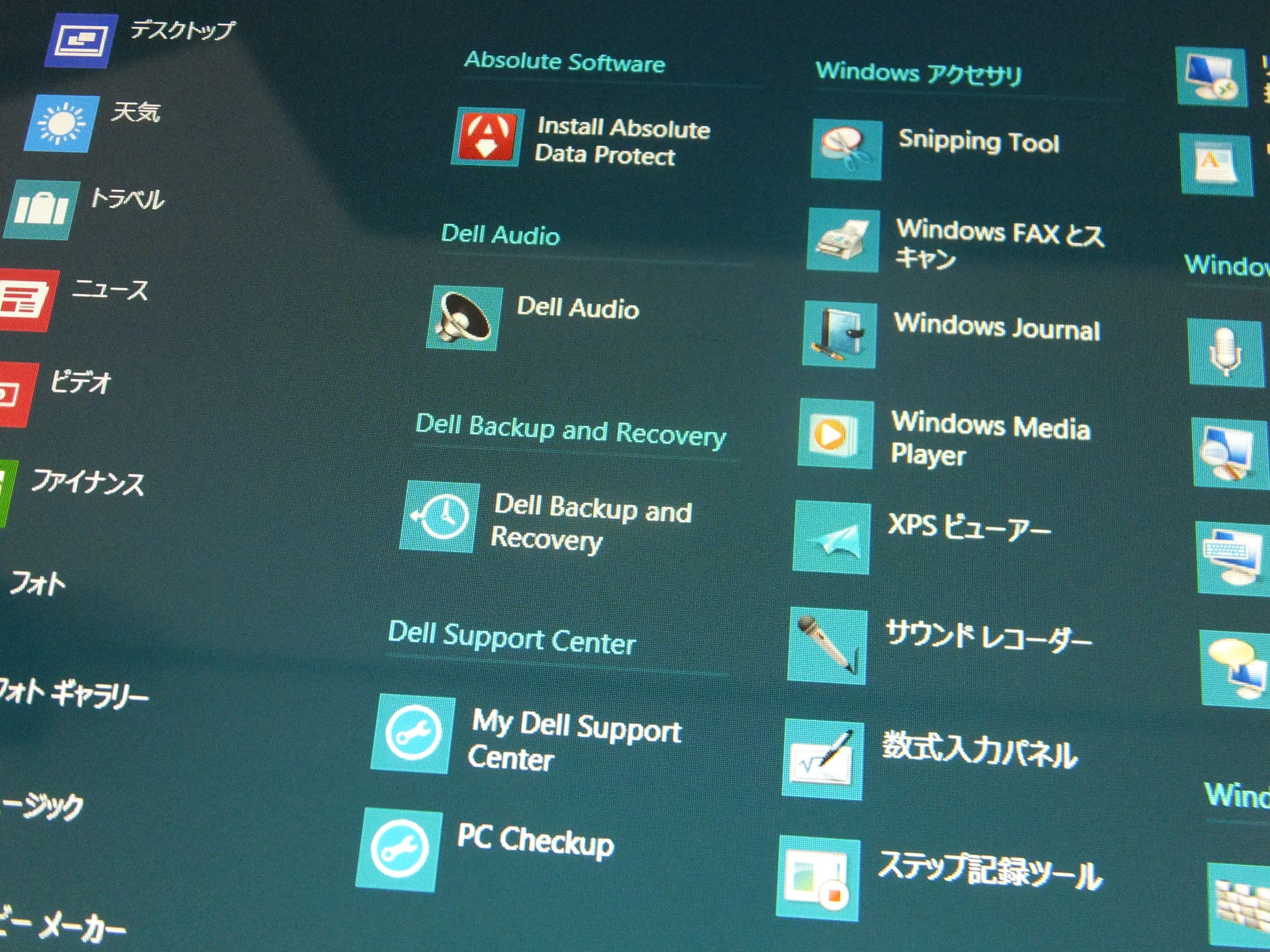Select the Absolute Software group header
The height and width of the screenshot is (952, 1270).
[x=565, y=62]
